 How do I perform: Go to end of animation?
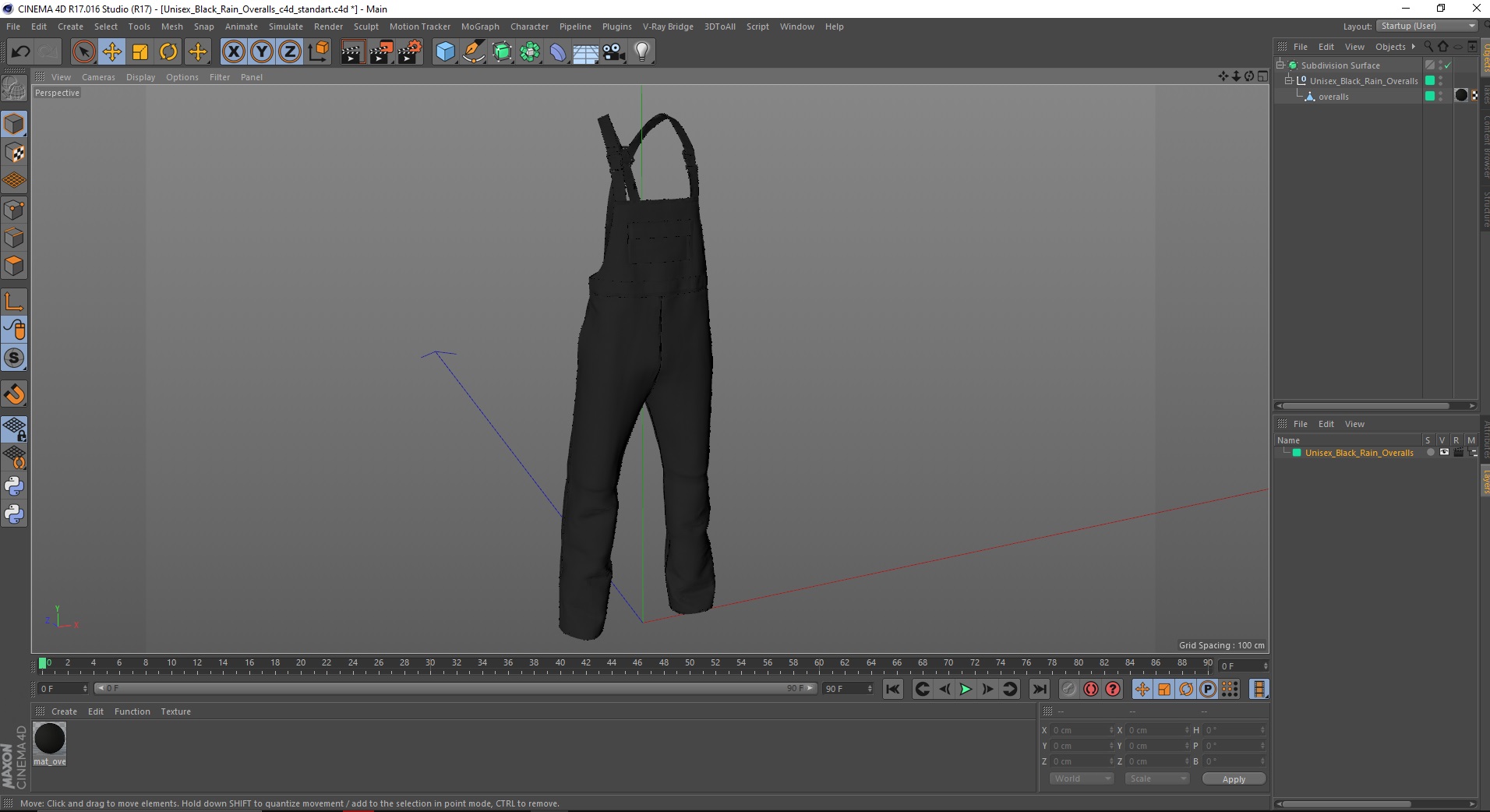[1040, 689]
